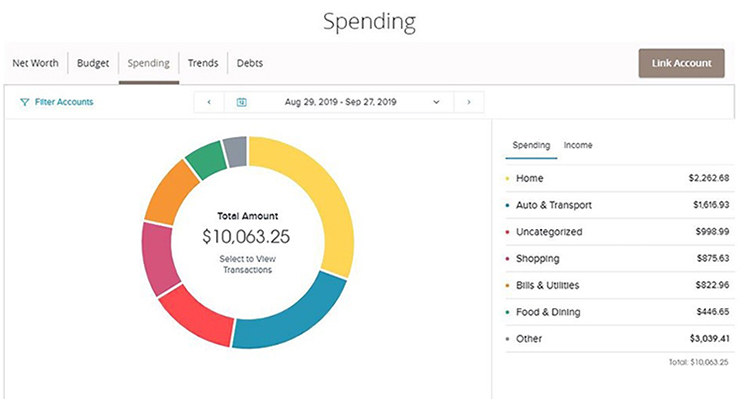Open the Uncategorized category row
Image resolution: width=741 pixels, height=399 pixels.
[620, 232]
